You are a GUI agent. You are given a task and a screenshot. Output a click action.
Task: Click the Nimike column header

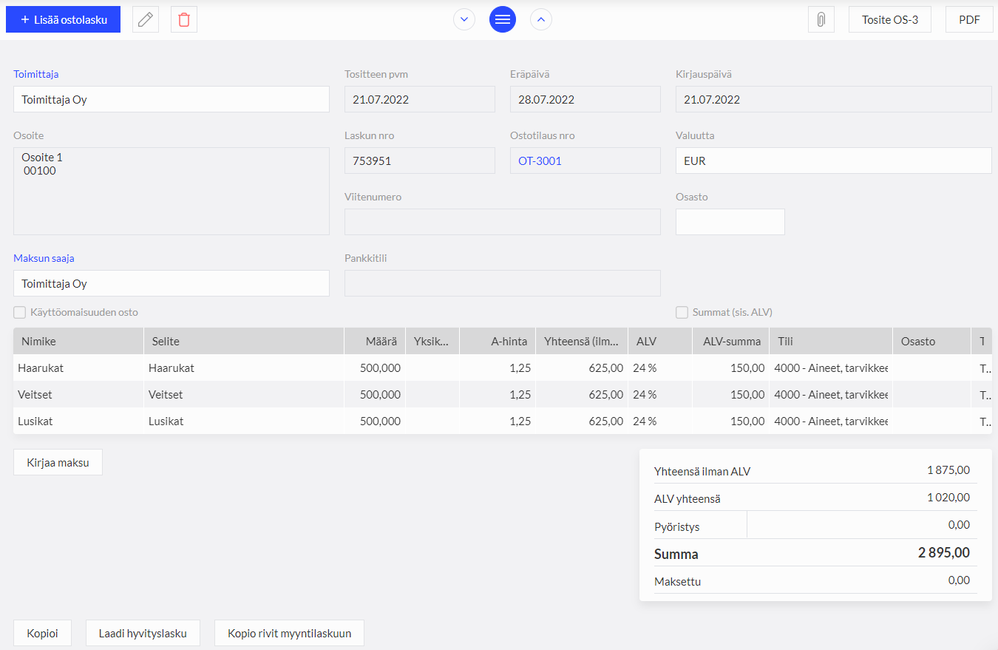pos(78,341)
